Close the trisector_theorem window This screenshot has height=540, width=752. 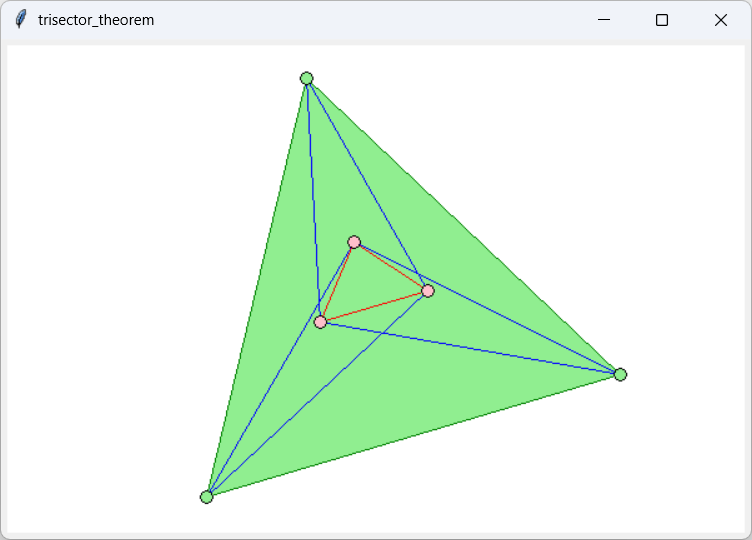point(720,20)
